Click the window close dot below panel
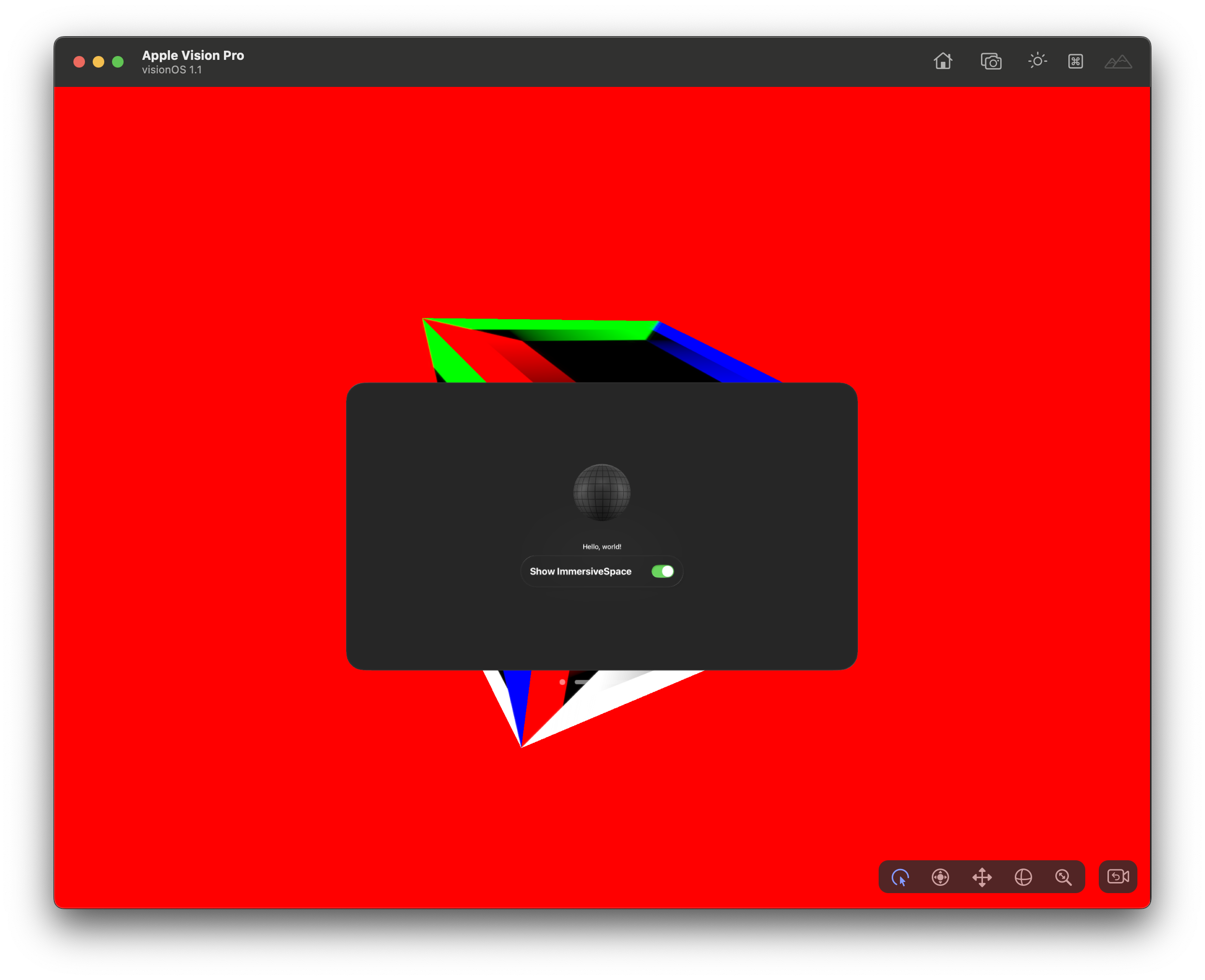 pos(562,682)
